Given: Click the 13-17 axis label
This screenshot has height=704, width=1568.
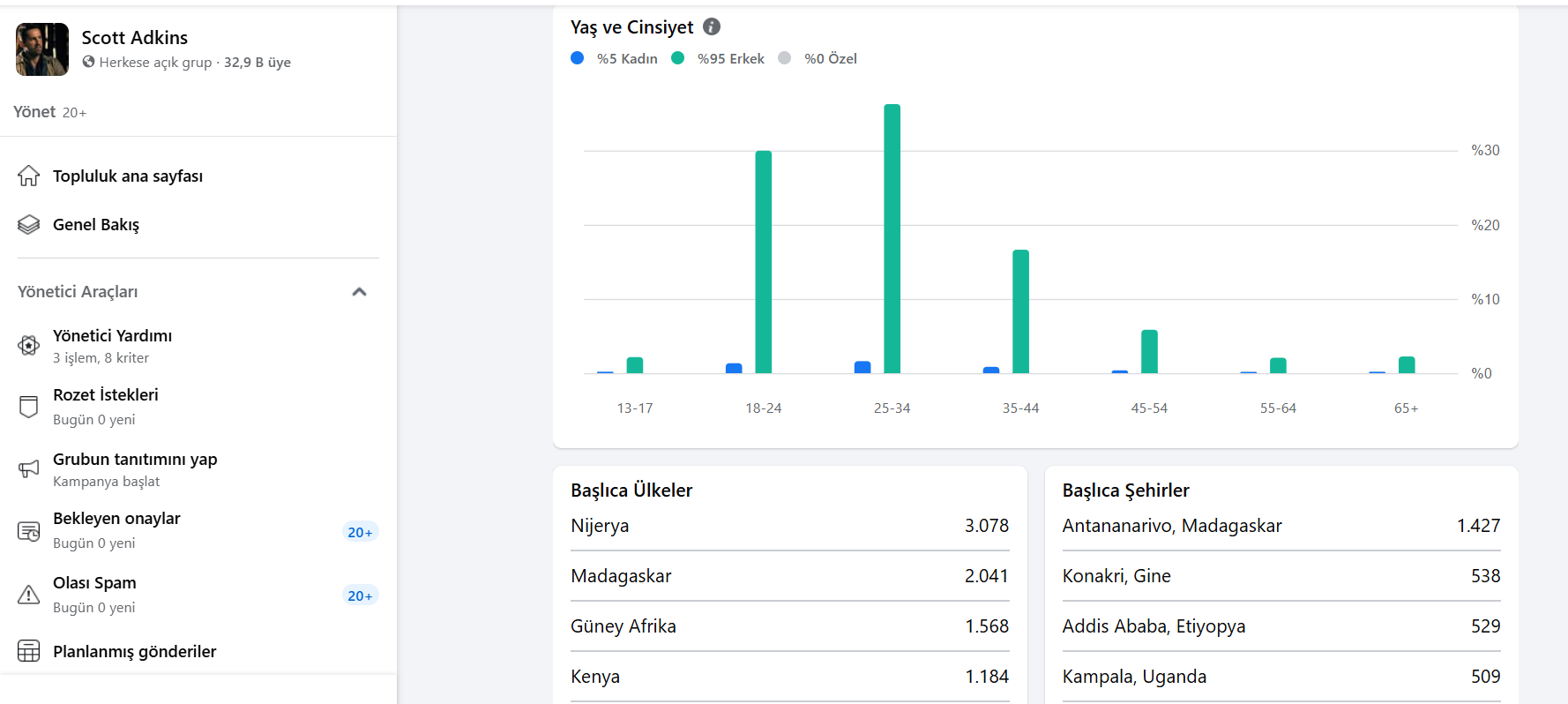Looking at the screenshot, I should [635, 408].
